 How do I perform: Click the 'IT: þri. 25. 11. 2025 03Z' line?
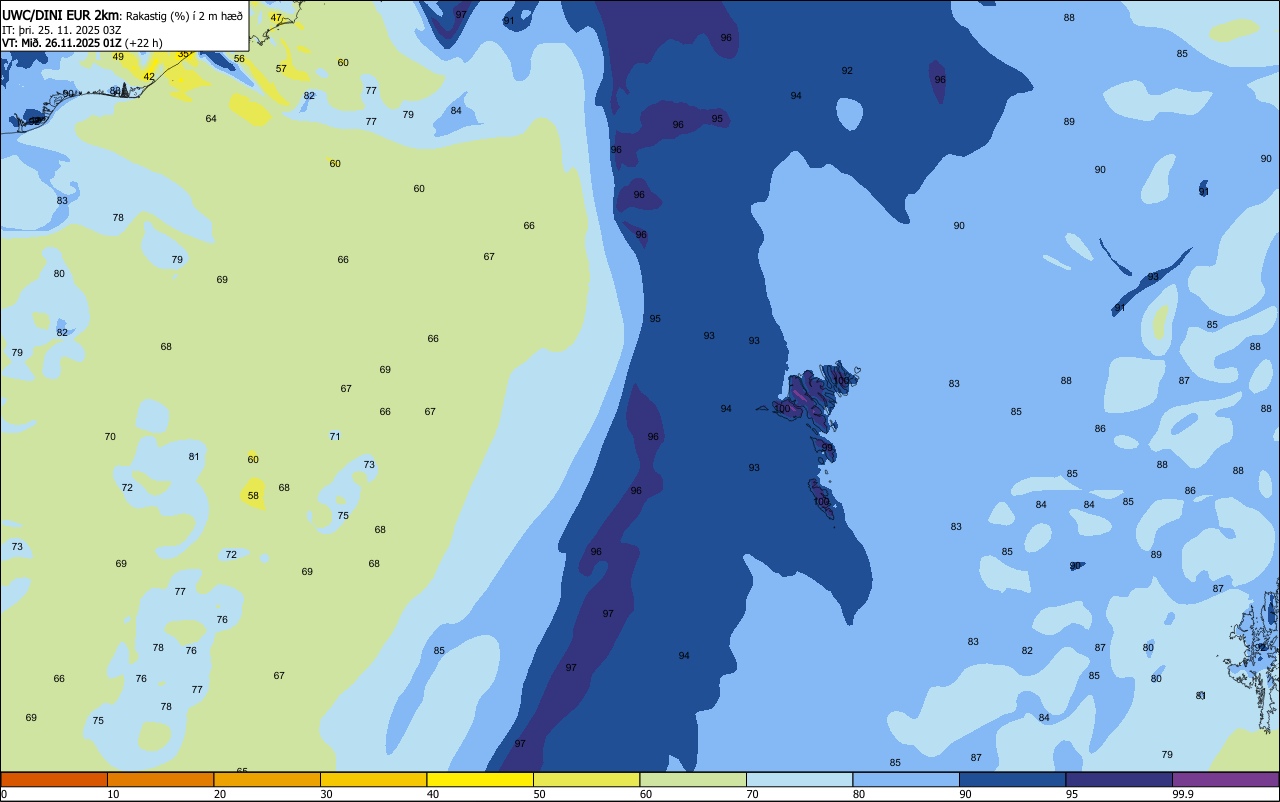click(x=62, y=29)
